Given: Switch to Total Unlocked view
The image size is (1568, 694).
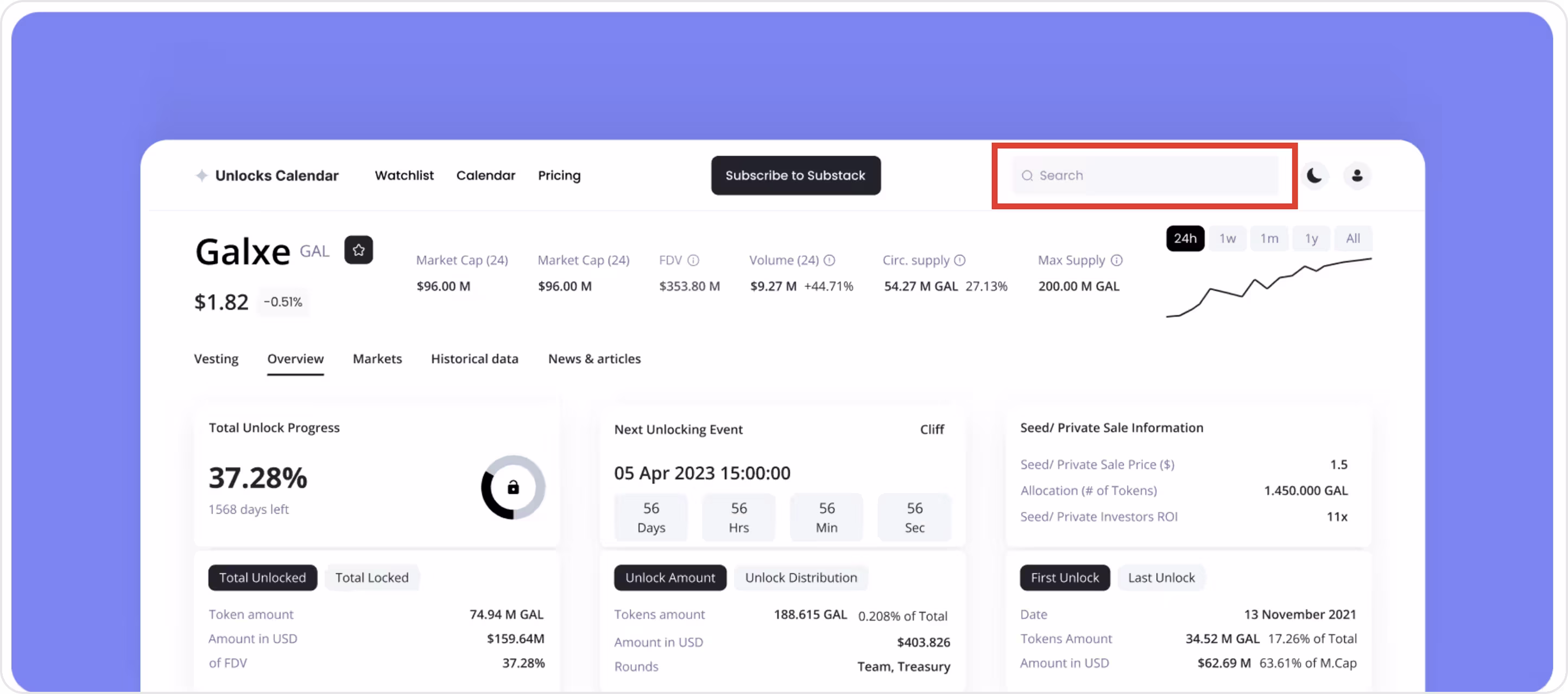Looking at the screenshot, I should (x=262, y=577).
